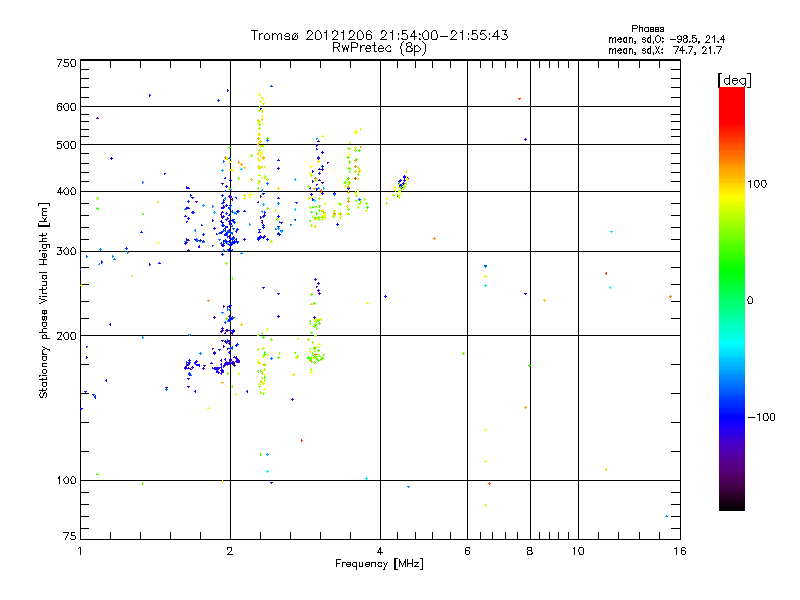Click the y-axis tick label '400'
This screenshot has width=800, height=600.
(66, 192)
